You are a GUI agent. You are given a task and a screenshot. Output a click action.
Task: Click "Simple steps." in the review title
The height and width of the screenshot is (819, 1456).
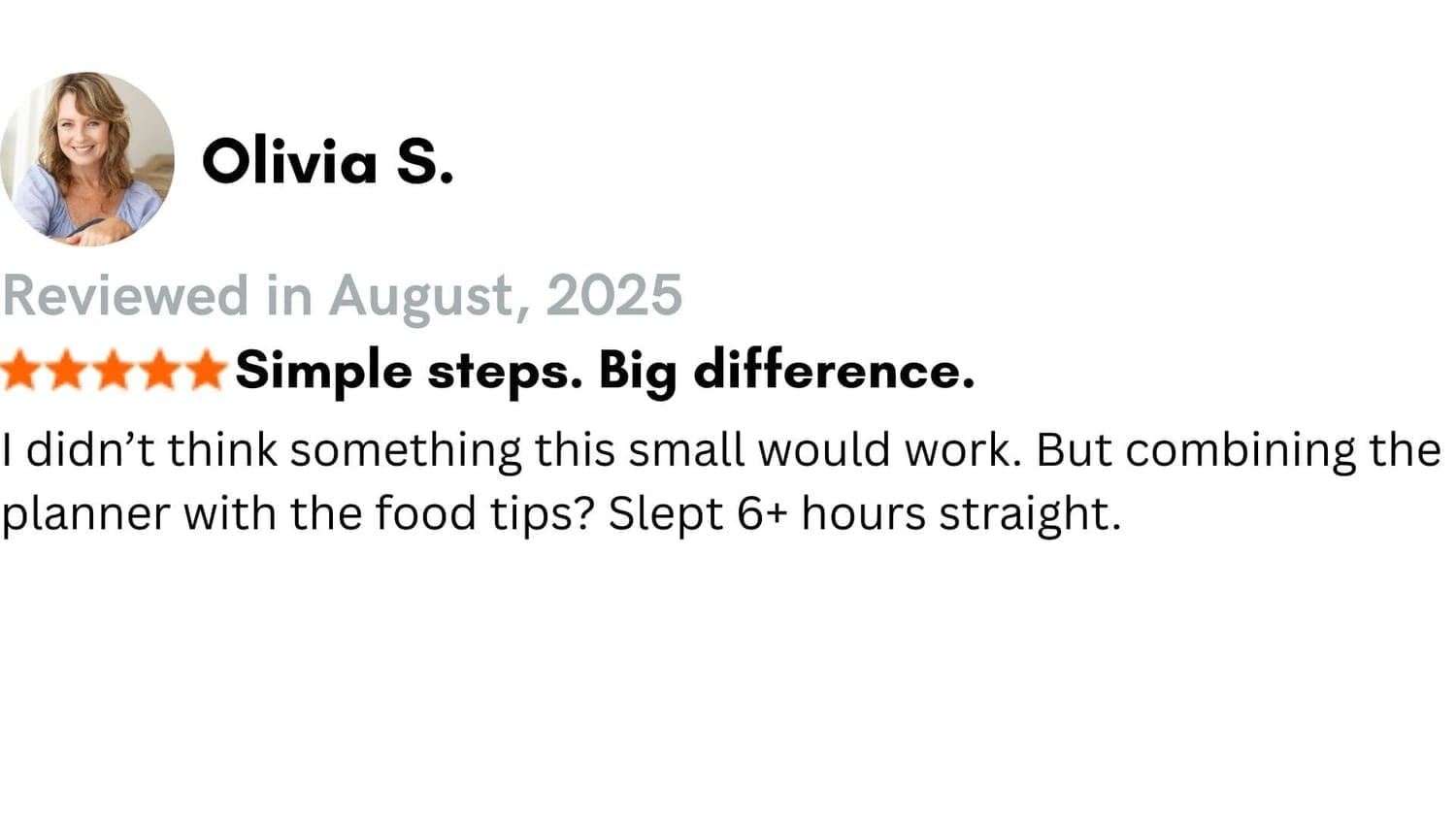(408, 371)
